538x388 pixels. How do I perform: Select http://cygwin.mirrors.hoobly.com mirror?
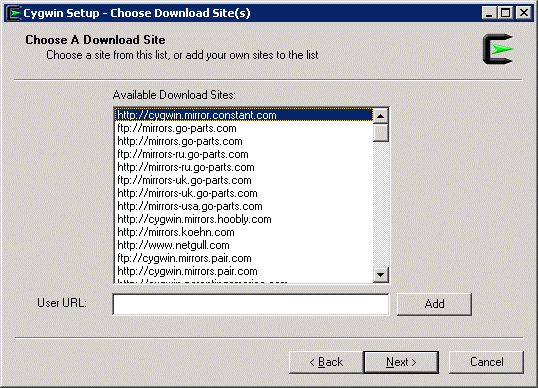click(244, 220)
